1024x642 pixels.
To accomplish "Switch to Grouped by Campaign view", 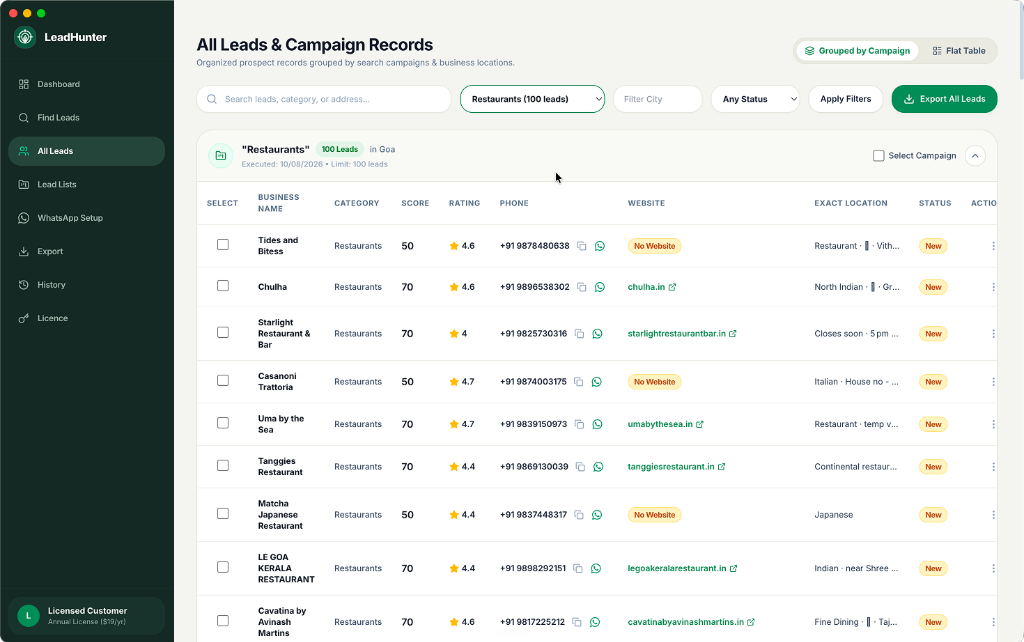I will [x=857, y=51].
